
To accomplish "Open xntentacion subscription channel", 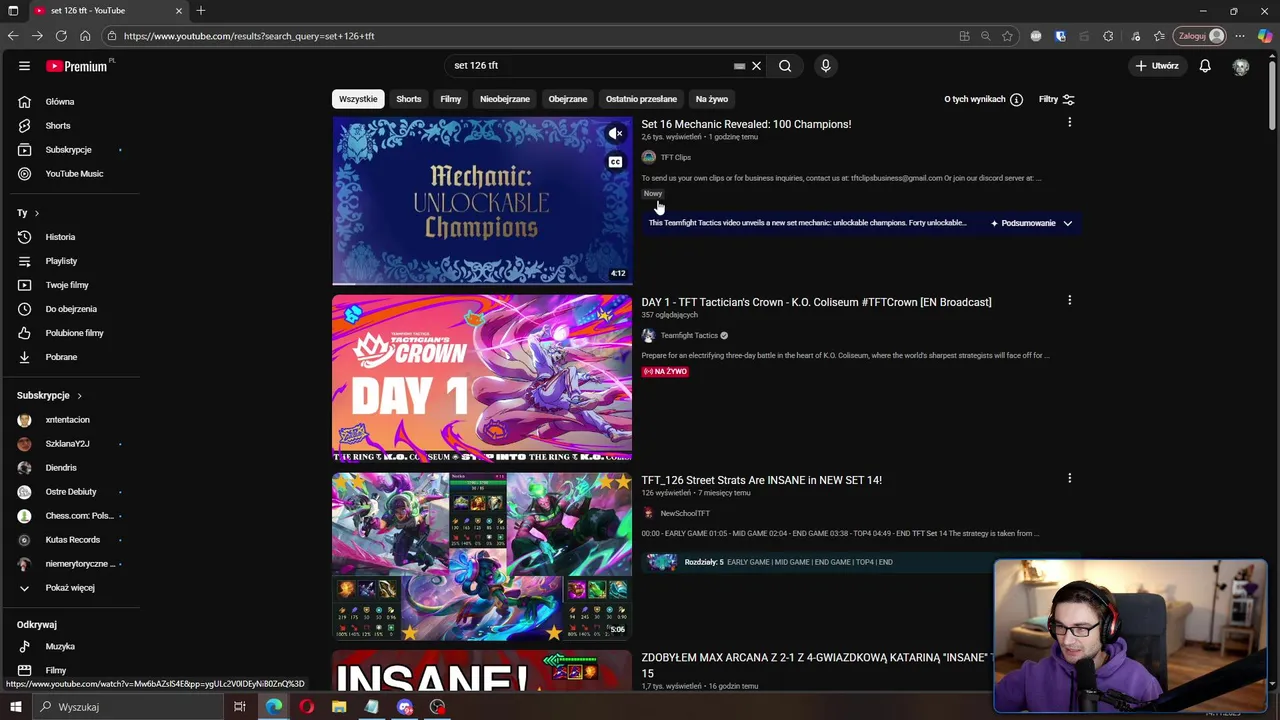I will (70, 420).
